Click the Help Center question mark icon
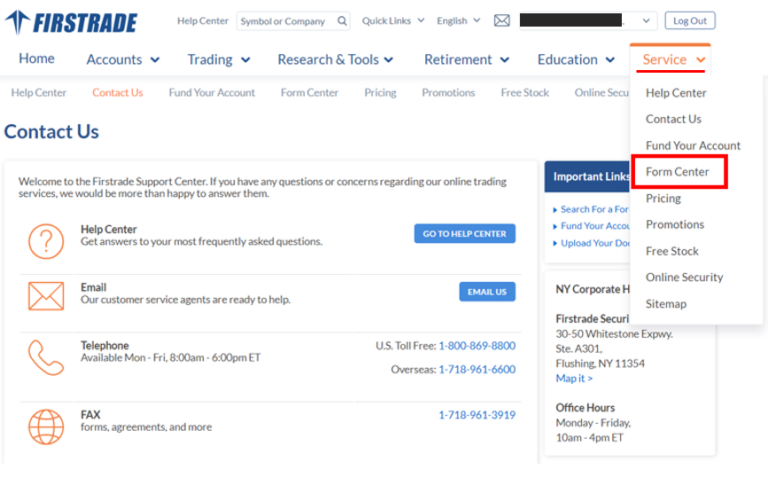This screenshot has height=477, width=768. [45, 241]
